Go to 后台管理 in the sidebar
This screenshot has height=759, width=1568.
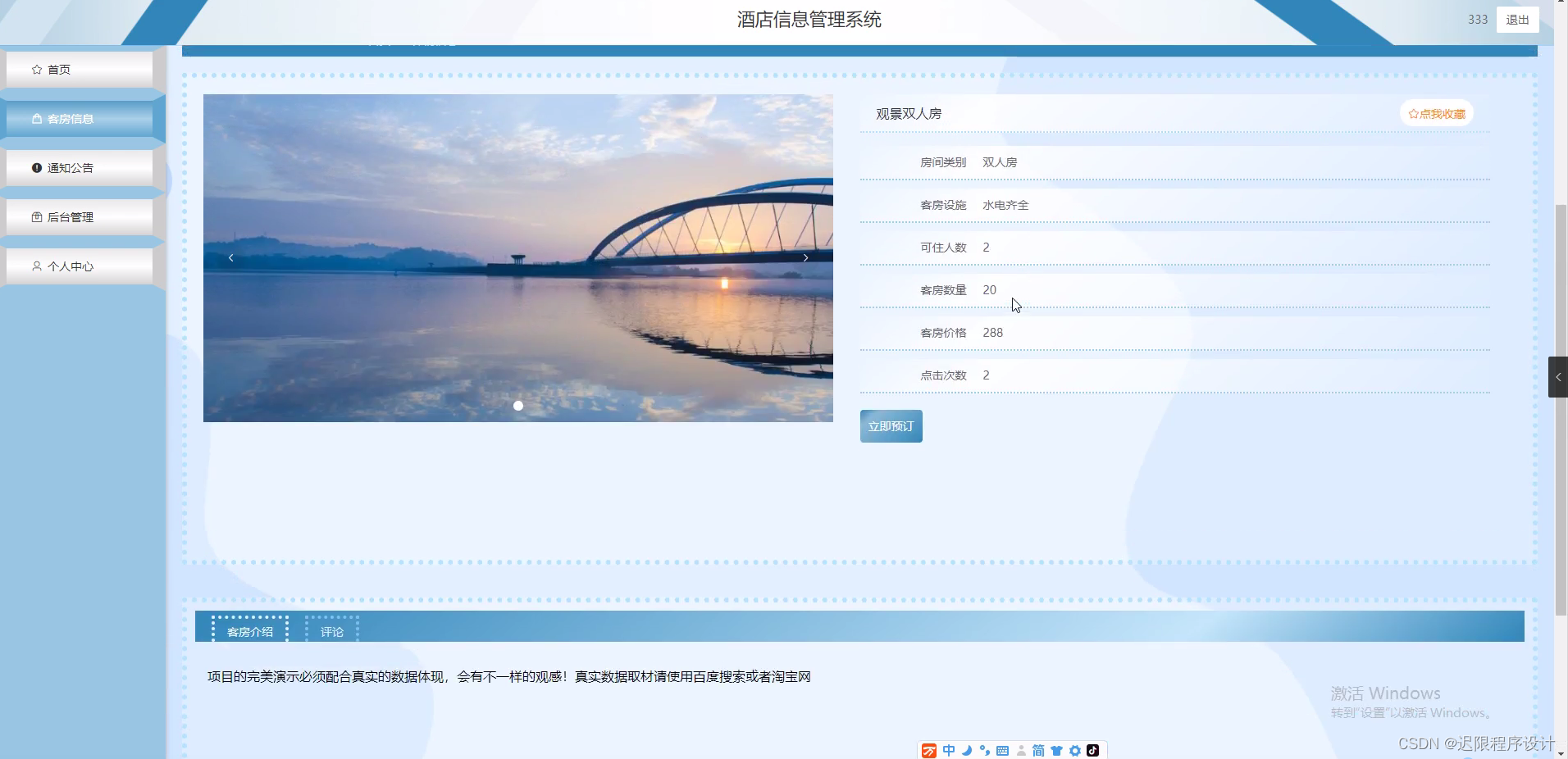click(79, 217)
